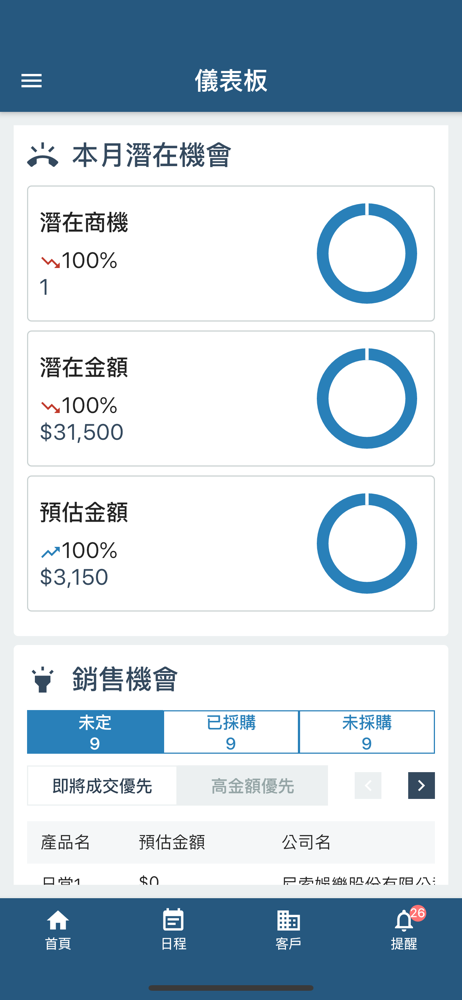Tap the 公司名 column header
462x1000 pixels.
(306, 842)
